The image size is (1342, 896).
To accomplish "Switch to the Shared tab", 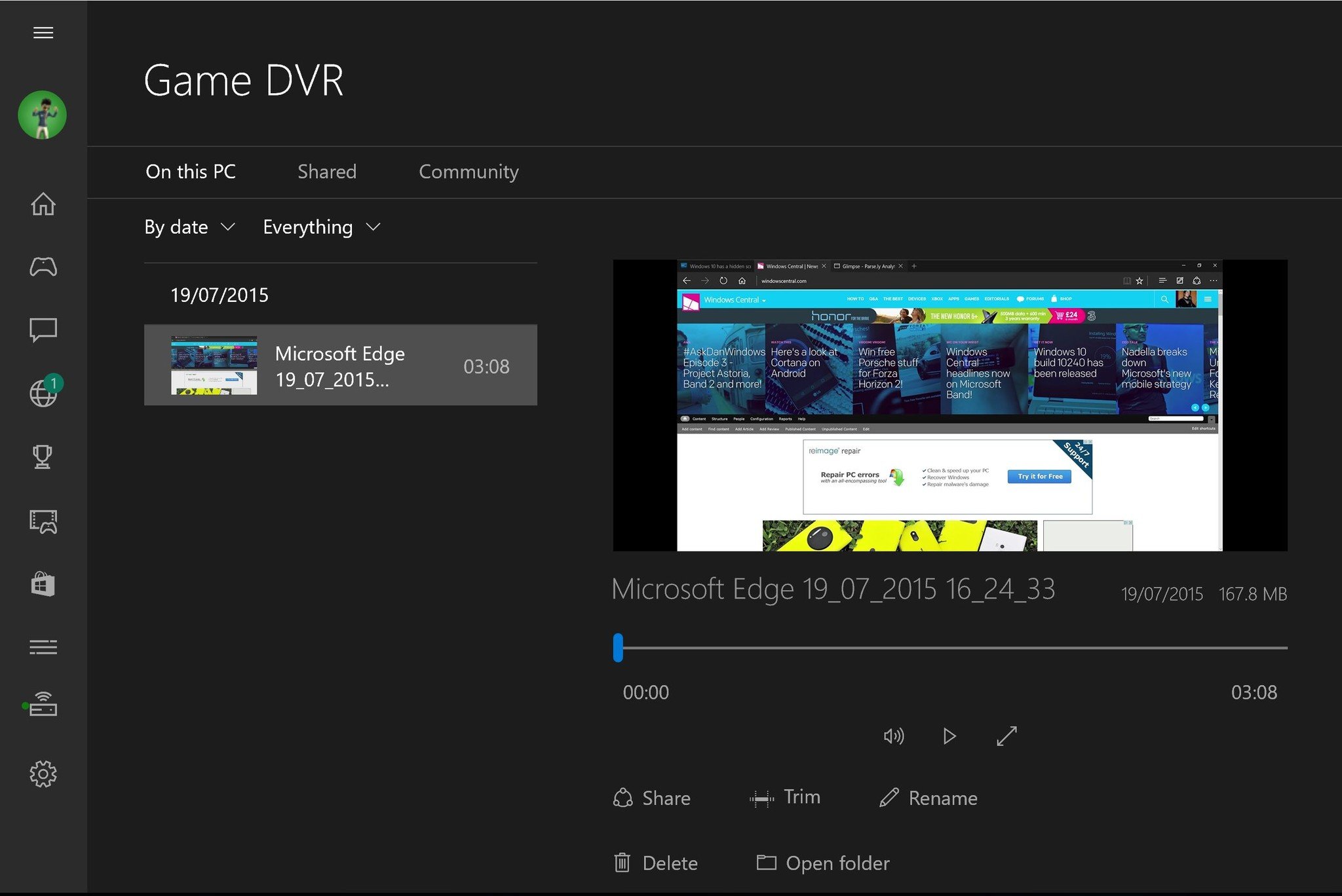I will [327, 172].
